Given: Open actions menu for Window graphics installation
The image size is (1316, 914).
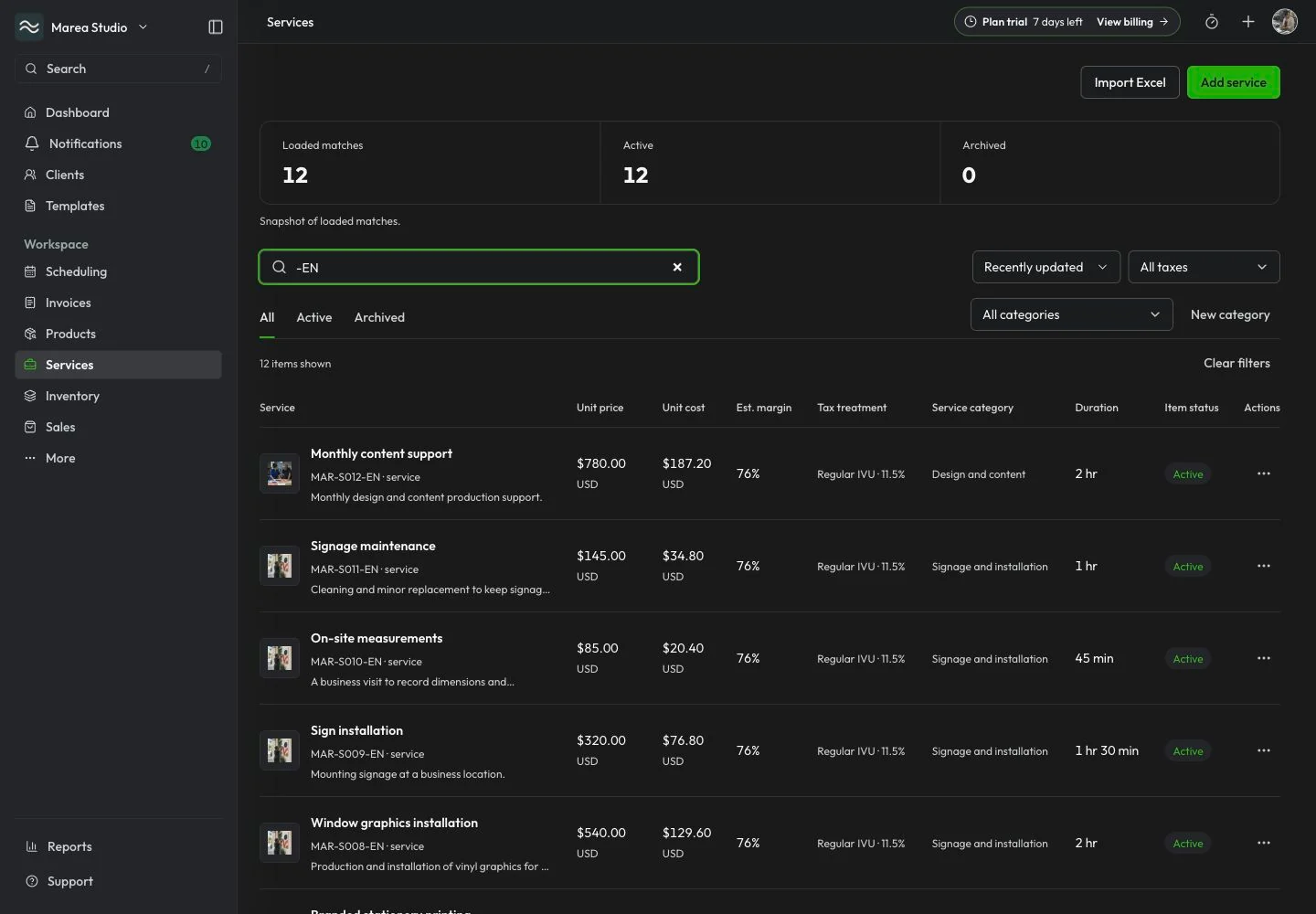Looking at the screenshot, I should tap(1264, 843).
